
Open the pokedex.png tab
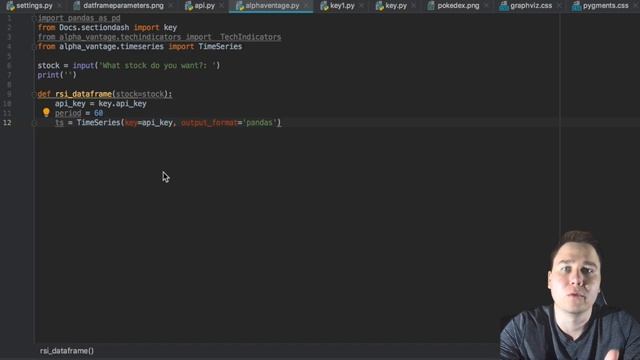(x=458, y=6)
